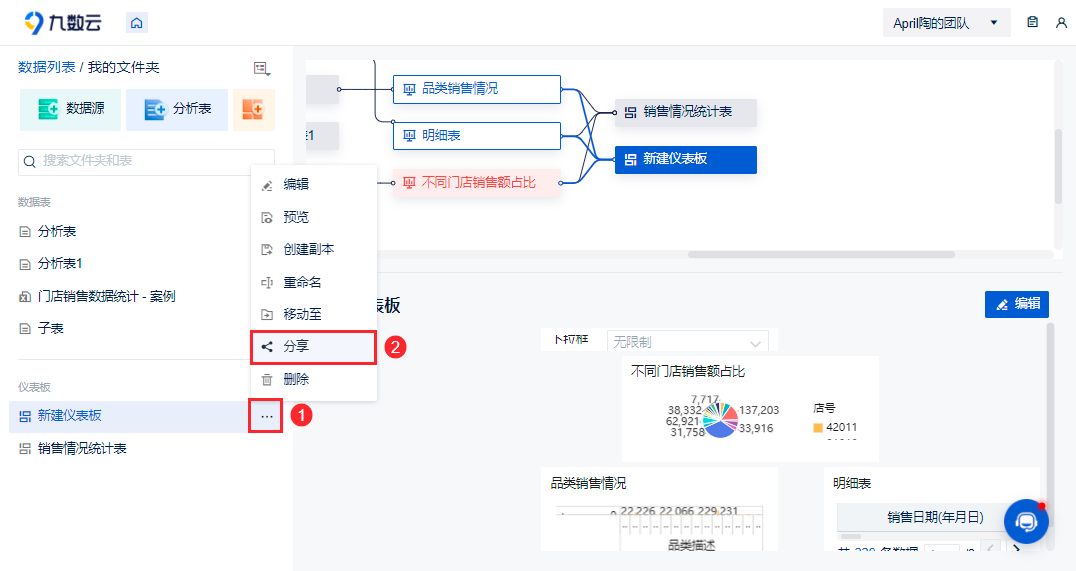Open the user profile icon

[1061, 23]
